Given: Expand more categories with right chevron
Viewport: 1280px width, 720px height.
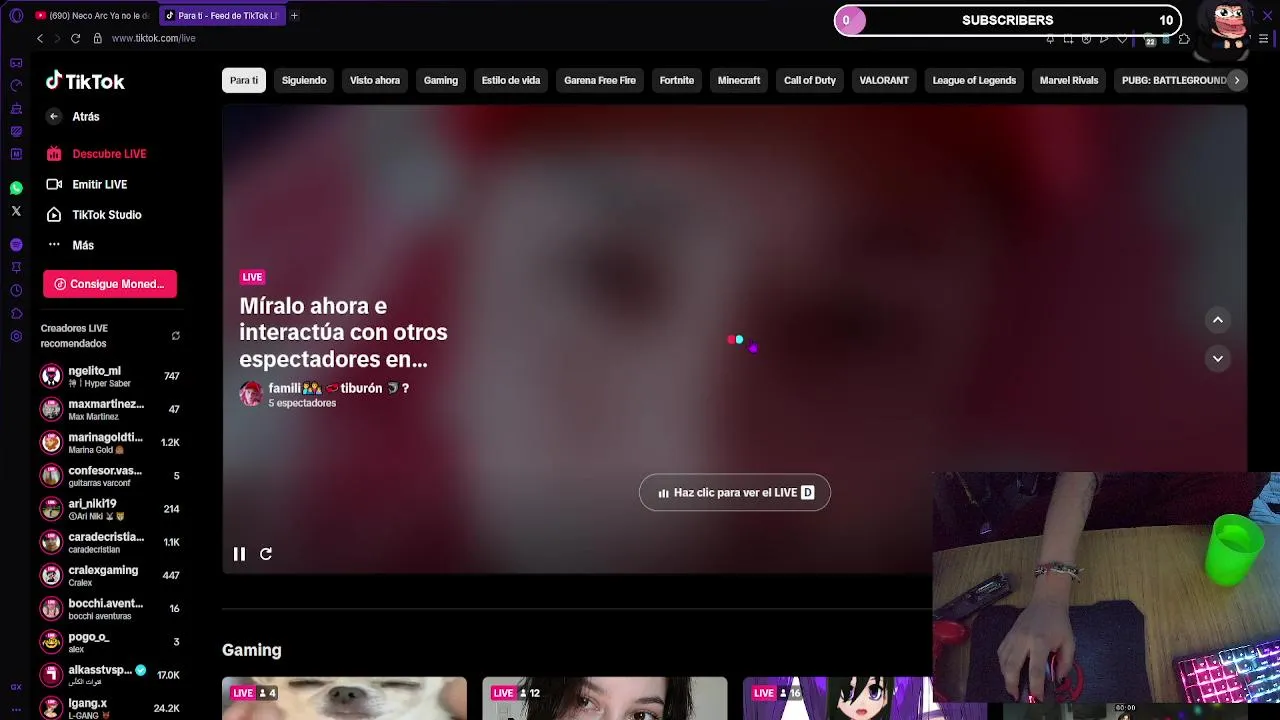Looking at the screenshot, I should click(1237, 80).
